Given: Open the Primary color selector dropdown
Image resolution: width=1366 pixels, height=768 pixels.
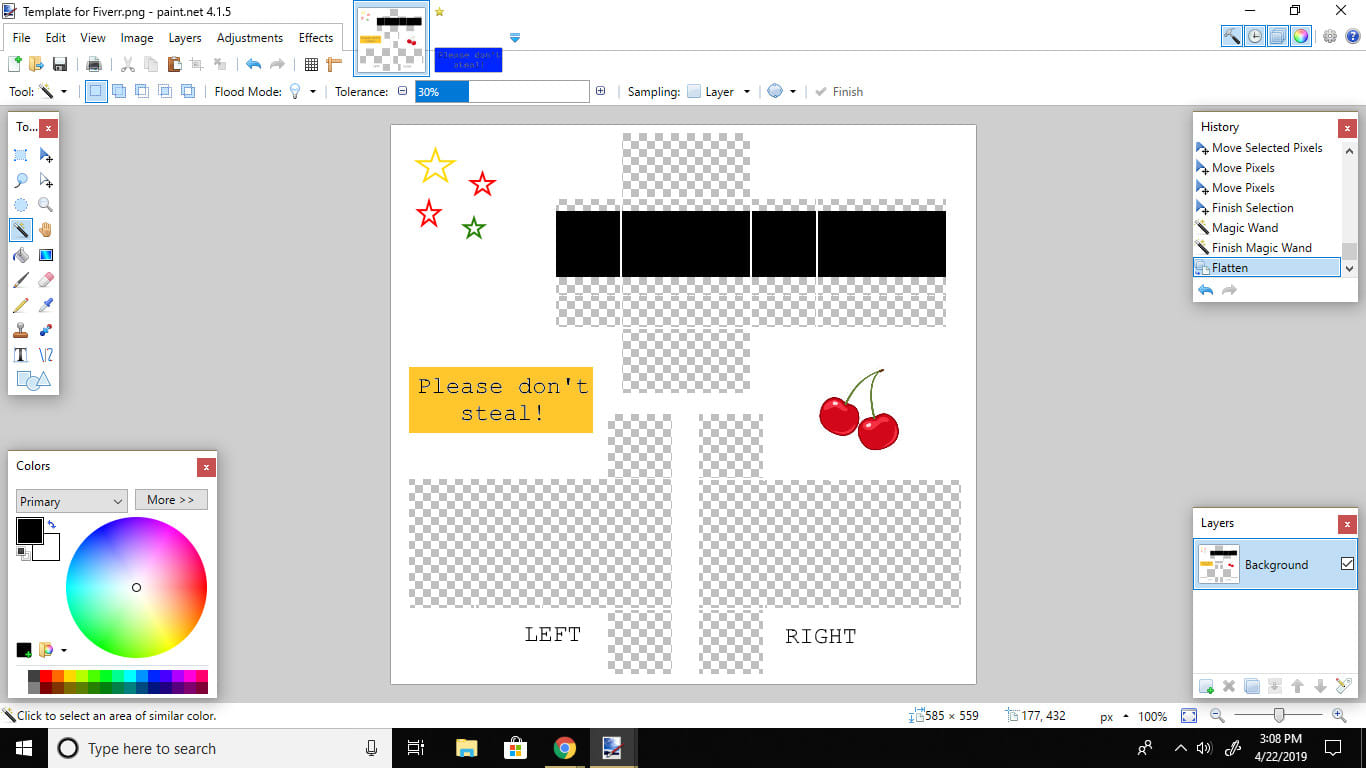Looking at the screenshot, I should [71, 501].
